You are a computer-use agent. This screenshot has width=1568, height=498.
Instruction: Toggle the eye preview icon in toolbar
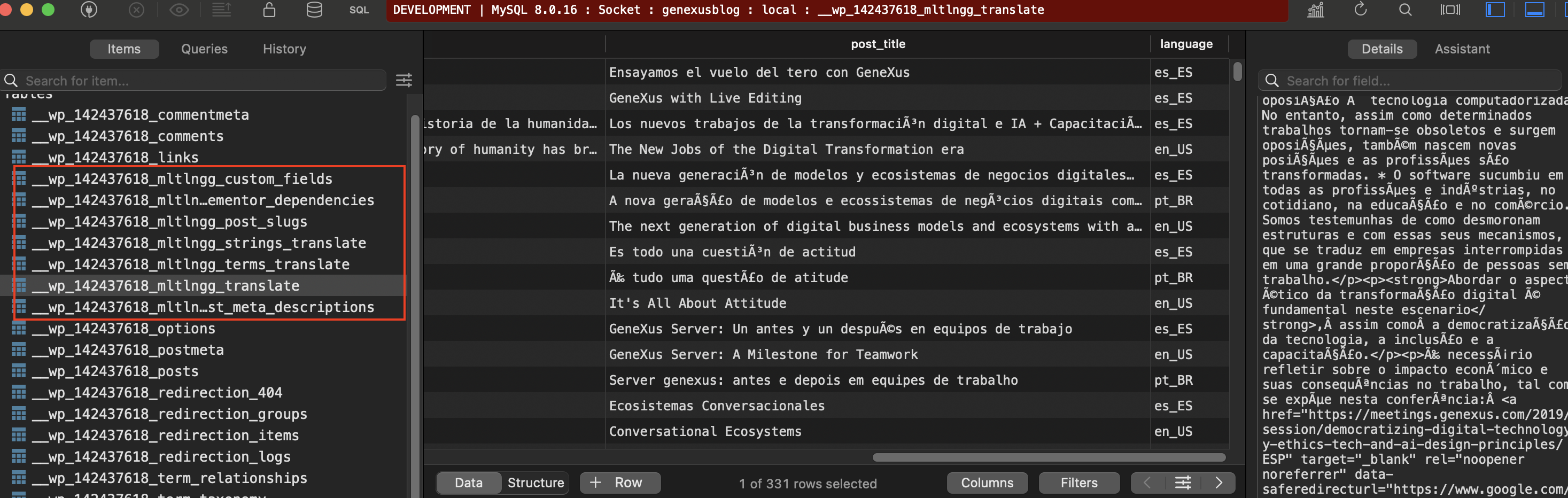coord(179,10)
